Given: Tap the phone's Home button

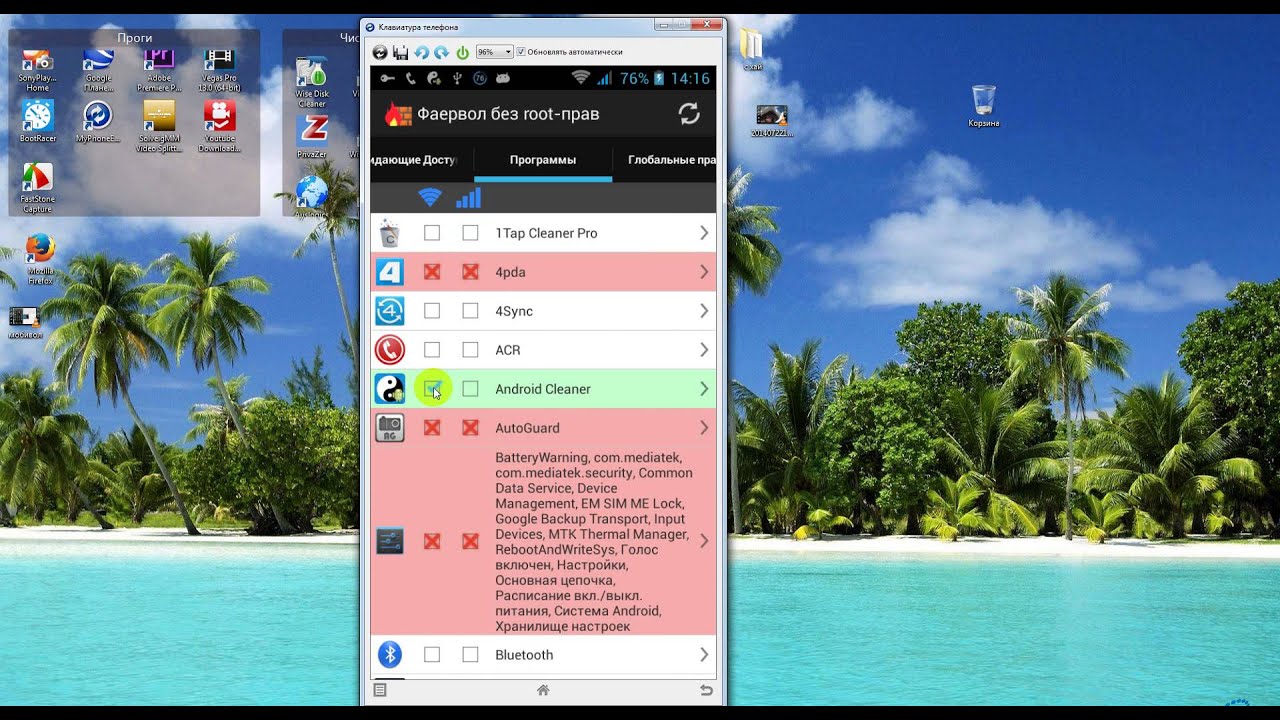Looking at the screenshot, I should (x=543, y=690).
